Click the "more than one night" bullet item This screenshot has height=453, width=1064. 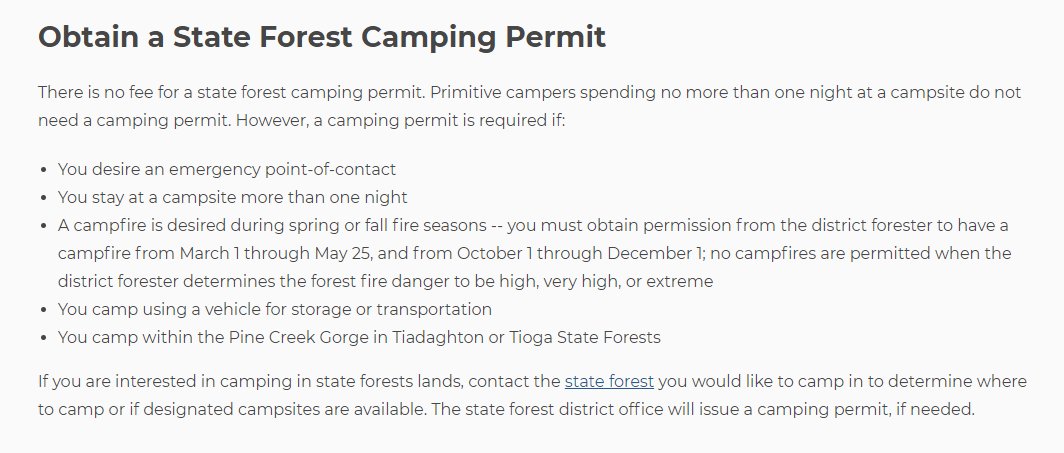[232, 197]
